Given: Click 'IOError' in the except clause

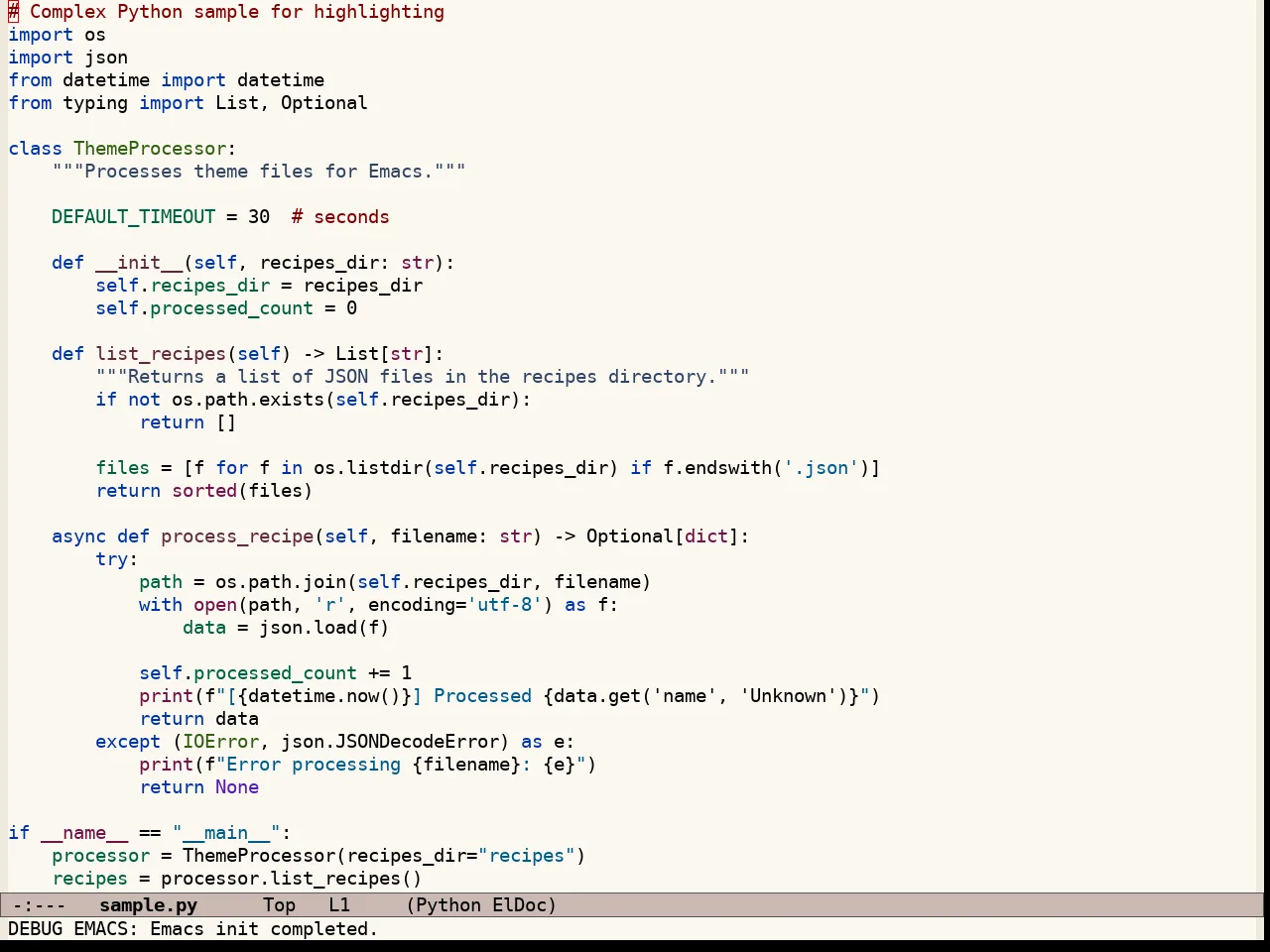Looking at the screenshot, I should point(220,742).
